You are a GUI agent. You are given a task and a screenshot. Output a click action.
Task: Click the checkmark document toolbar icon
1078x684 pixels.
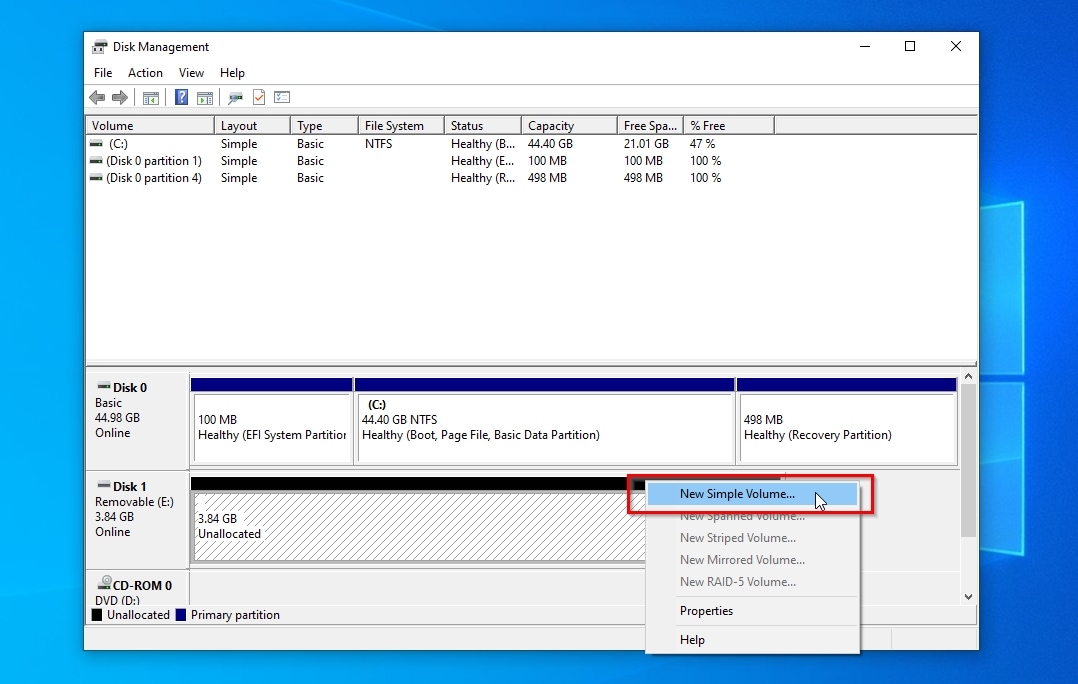click(259, 98)
